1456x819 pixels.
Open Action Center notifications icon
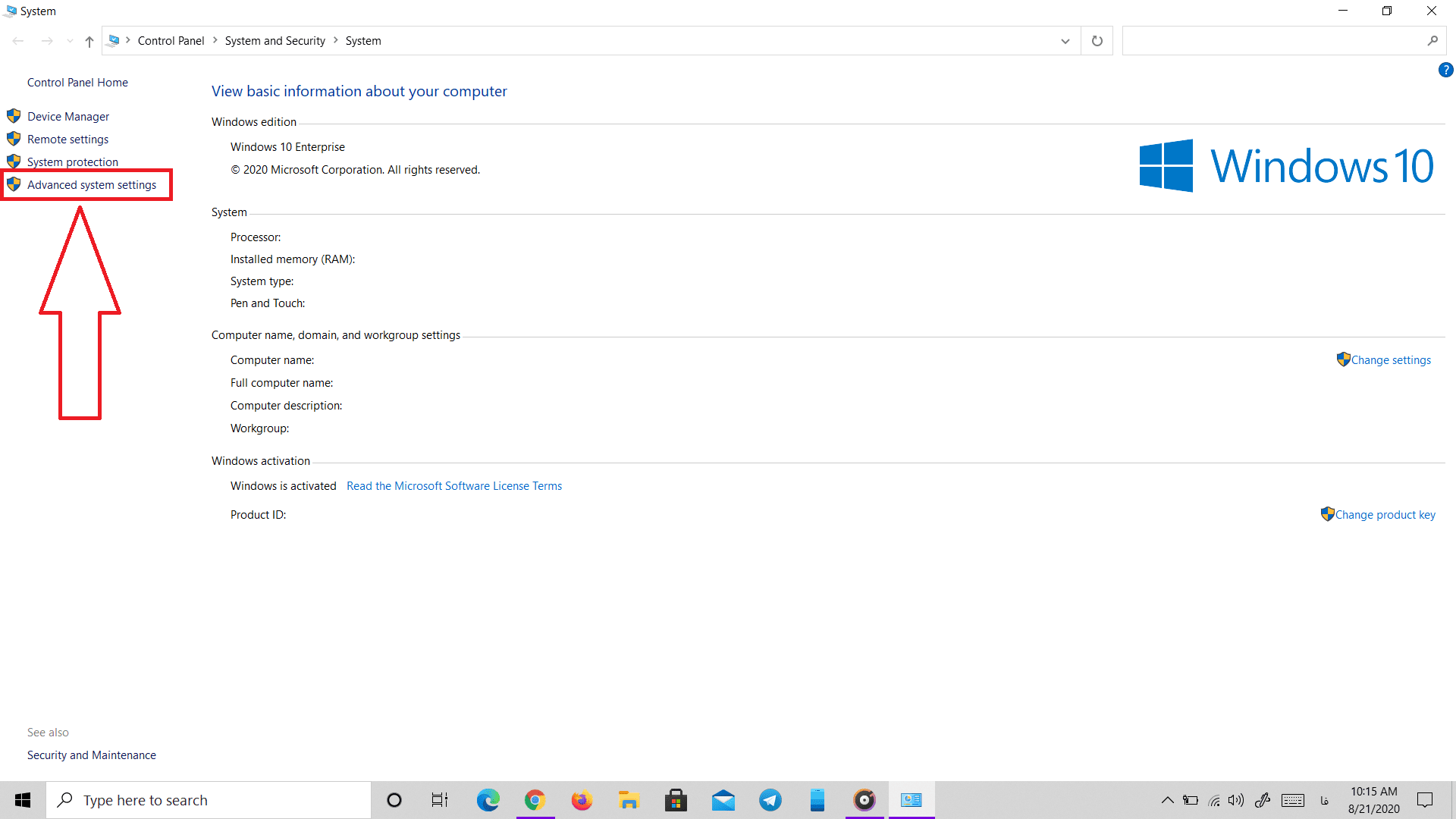(x=1425, y=800)
